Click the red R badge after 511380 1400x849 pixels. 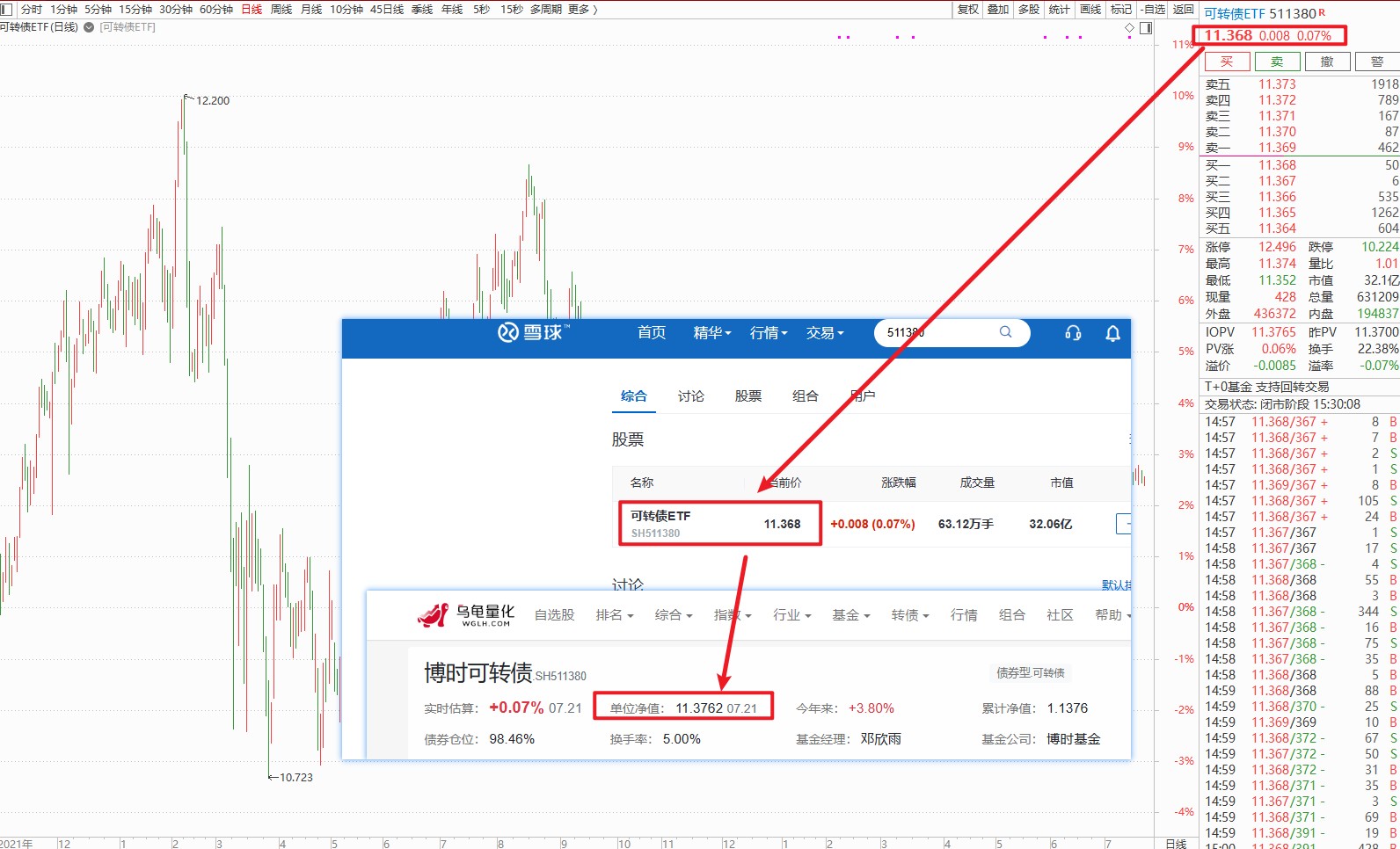click(1322, 11)
